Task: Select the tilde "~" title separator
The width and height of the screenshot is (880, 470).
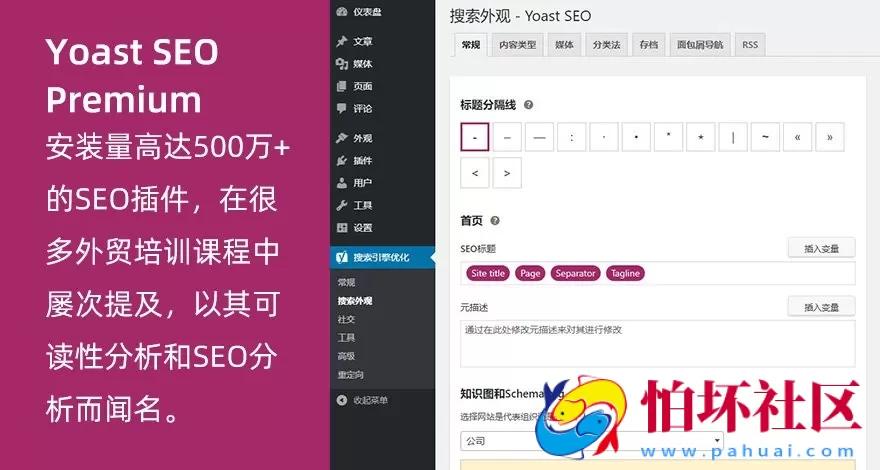Action: (x=765, y=137)
